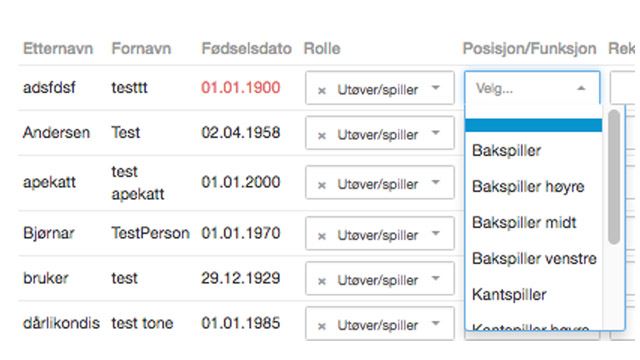Sort by Fødselsdato column header

[247, 49]
